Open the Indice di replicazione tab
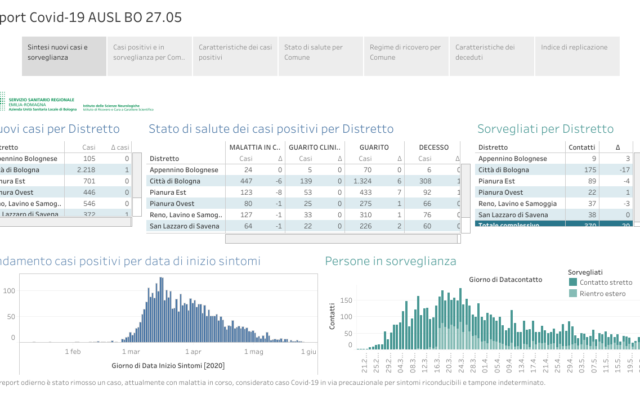The width and height of the screenshot is (640, 395). click(x=577, y=56)
